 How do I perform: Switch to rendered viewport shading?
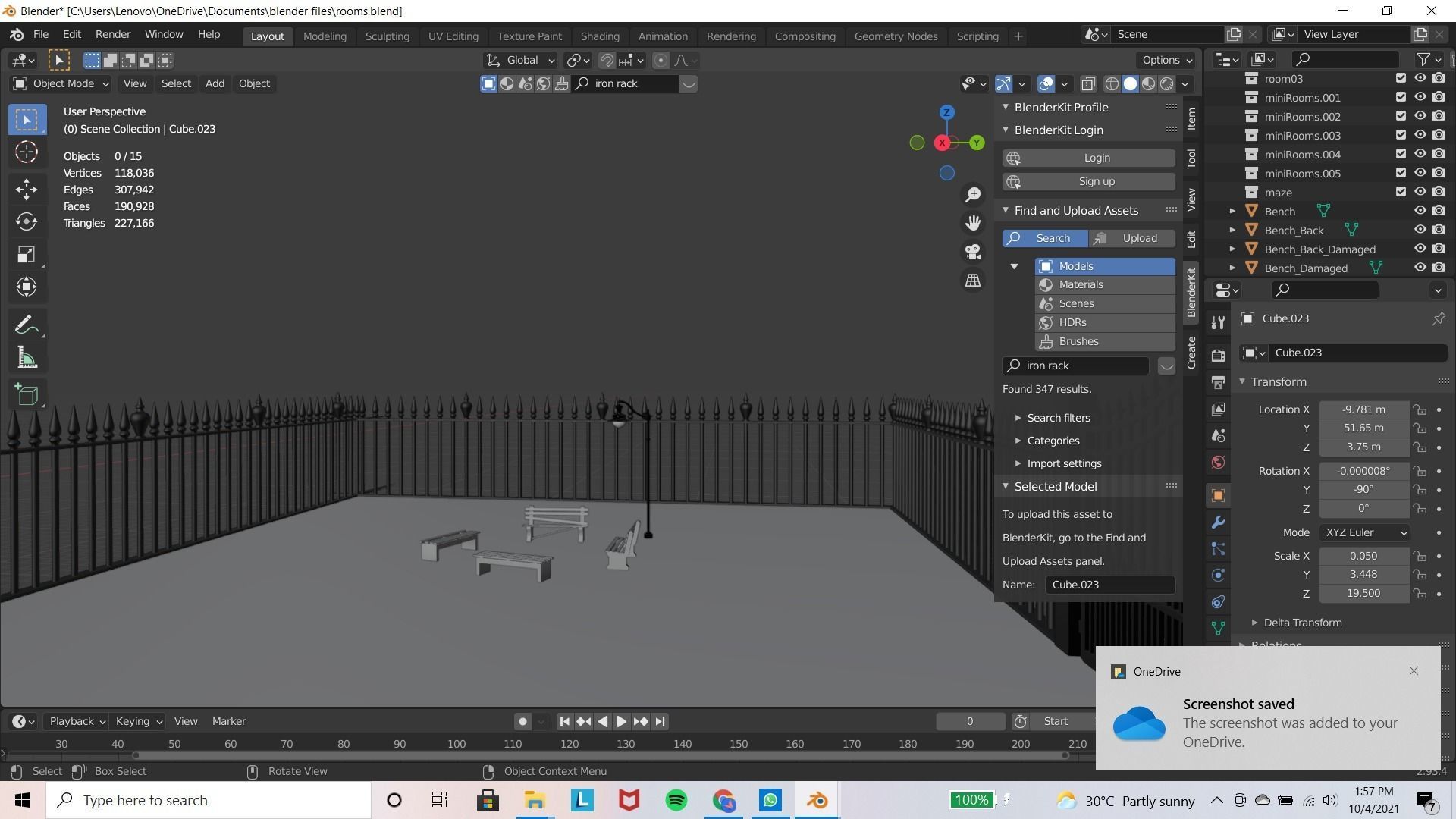(x=1167, y=84)
